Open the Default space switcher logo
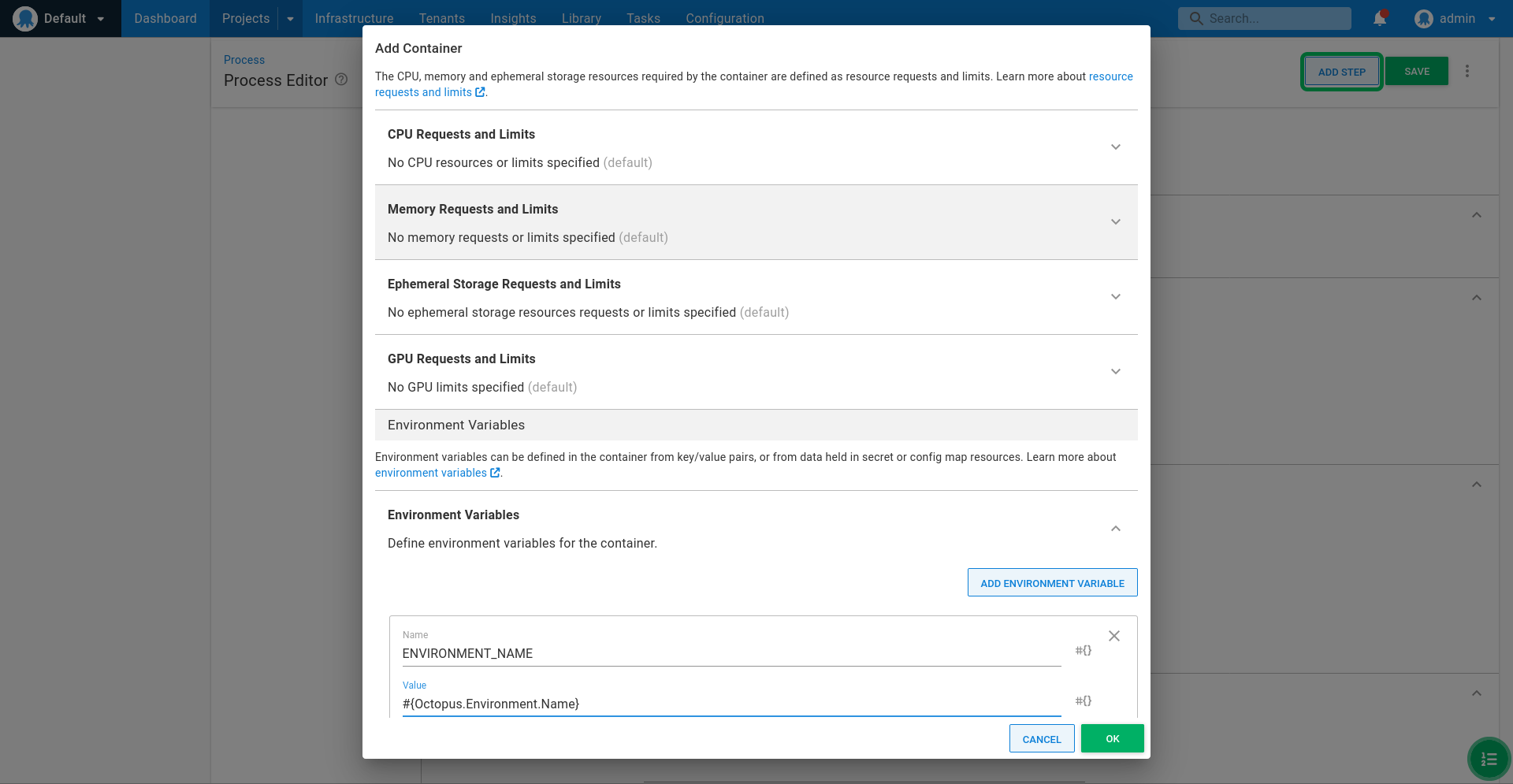Image resolution: width=1513 pixels, height=784 pixels. (25, 18)
